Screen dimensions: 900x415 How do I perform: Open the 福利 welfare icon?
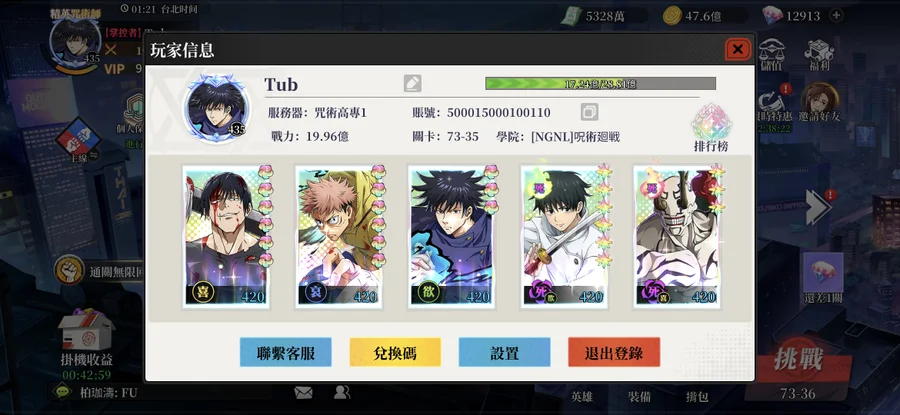819,55
